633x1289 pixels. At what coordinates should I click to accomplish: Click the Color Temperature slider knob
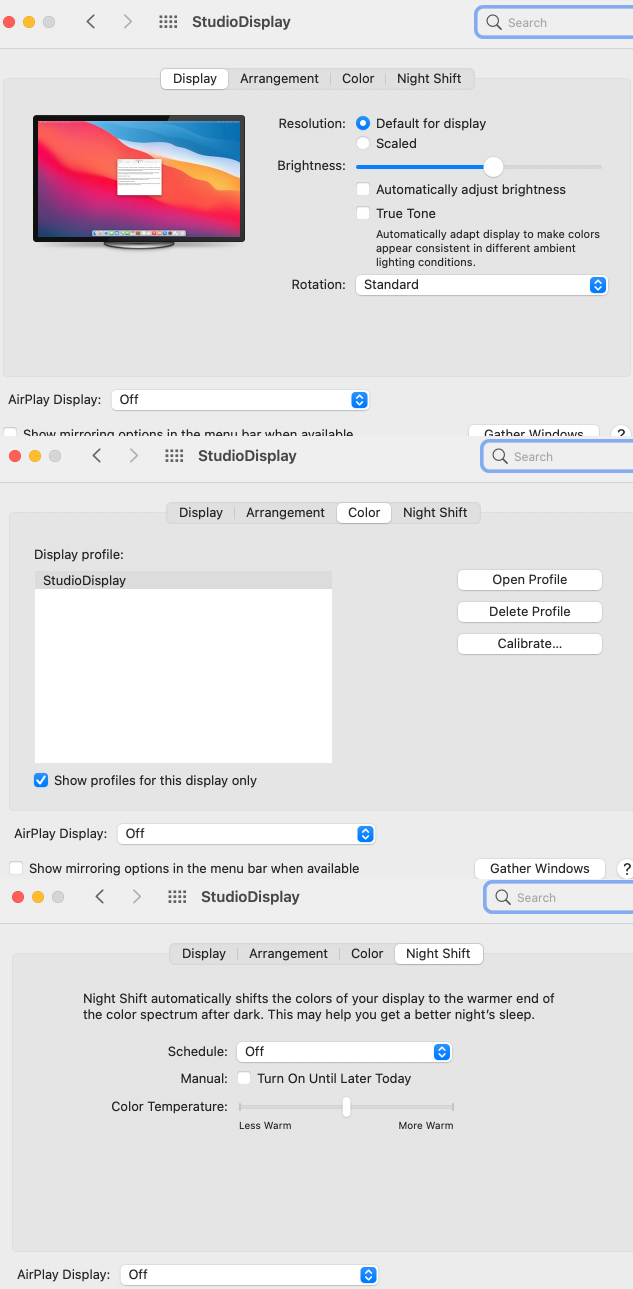click(x=346, y=1107)
